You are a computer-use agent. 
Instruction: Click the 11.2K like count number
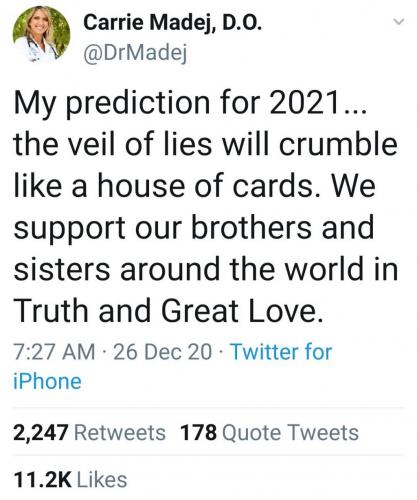tap(43, 480)
